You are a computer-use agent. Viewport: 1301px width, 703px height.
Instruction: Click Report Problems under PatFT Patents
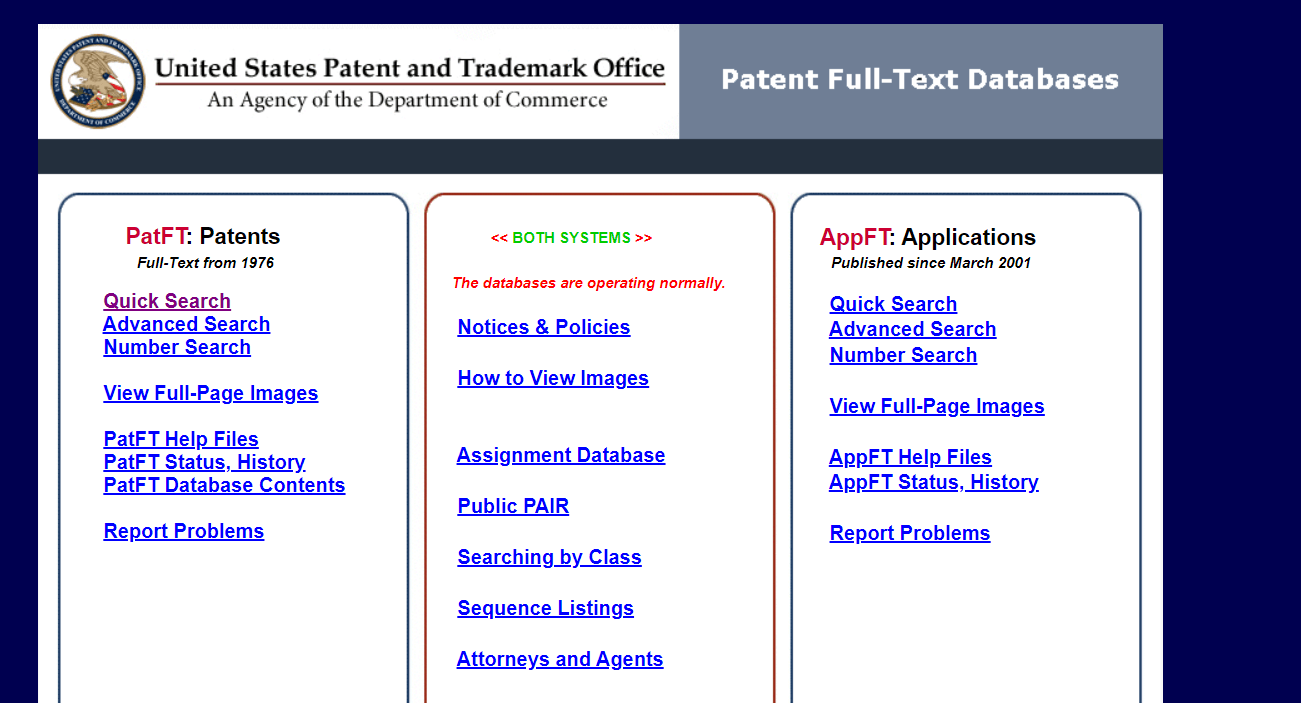coord(184,531)
